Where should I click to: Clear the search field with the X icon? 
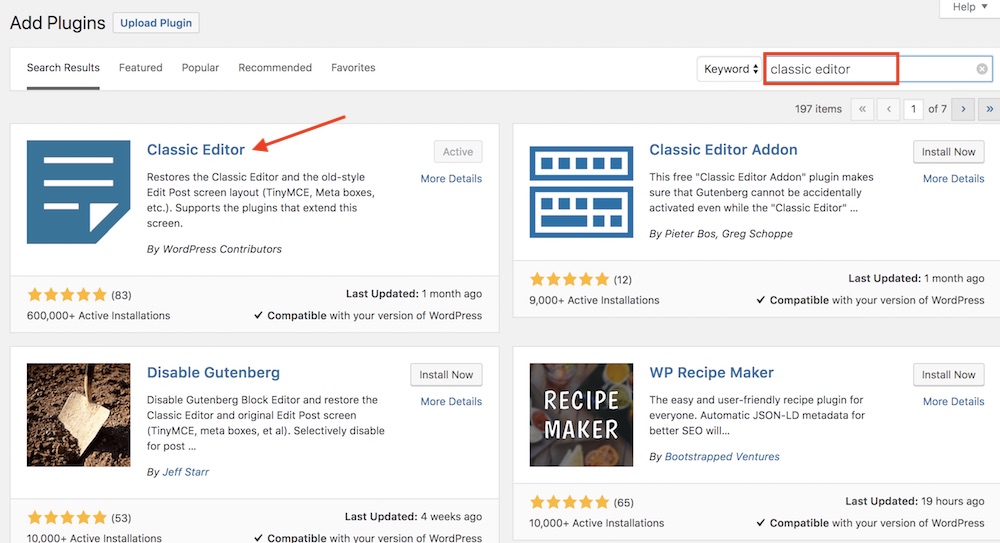click(982, 69)
